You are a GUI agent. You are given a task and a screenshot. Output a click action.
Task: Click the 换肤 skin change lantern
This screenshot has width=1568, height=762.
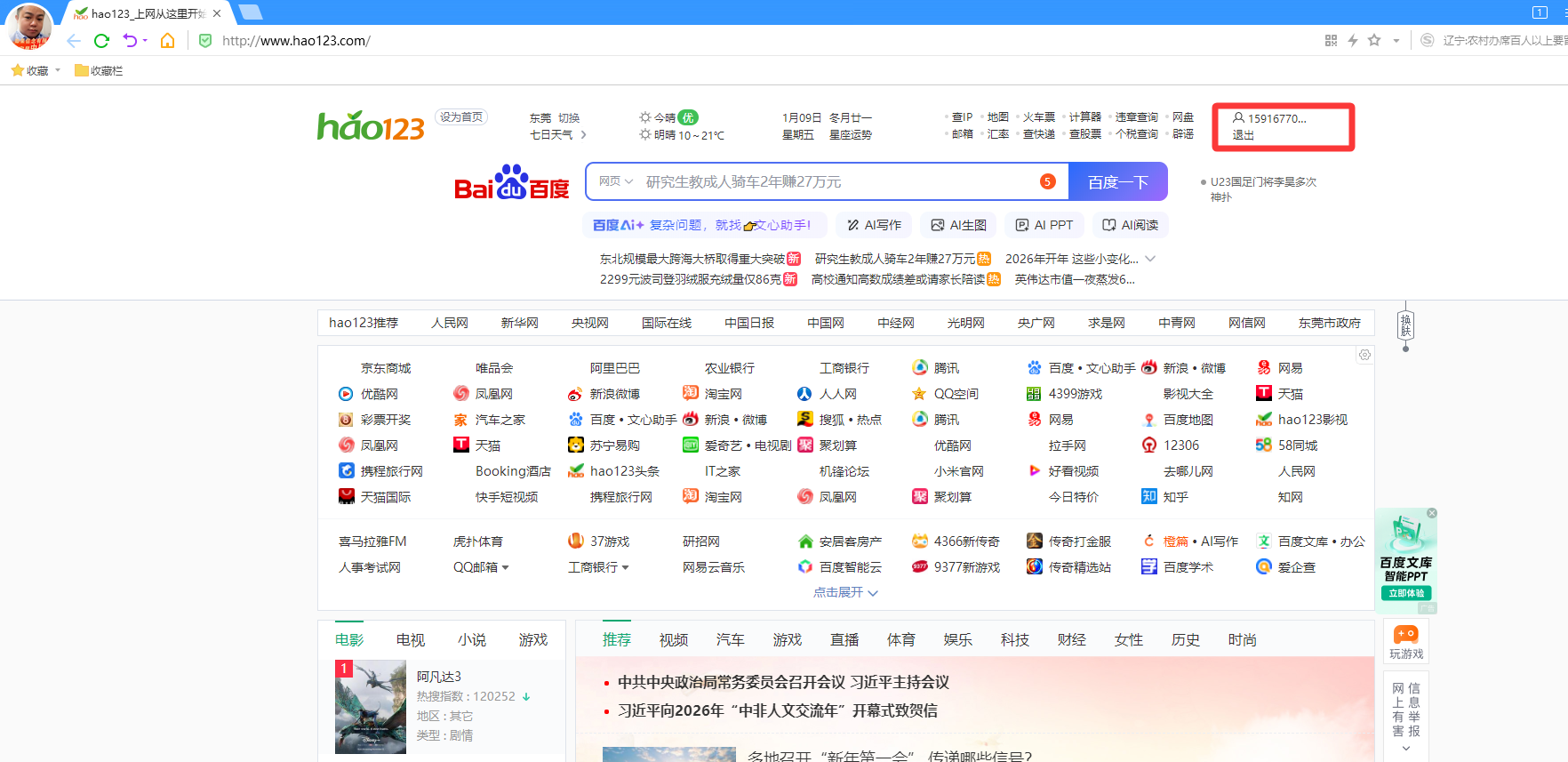(x=1405, y=325)
